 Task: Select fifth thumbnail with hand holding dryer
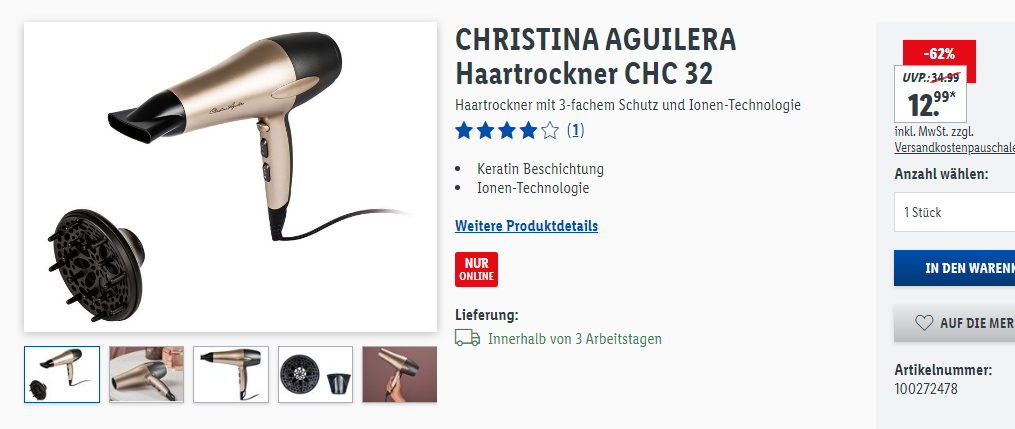[399, 375]
